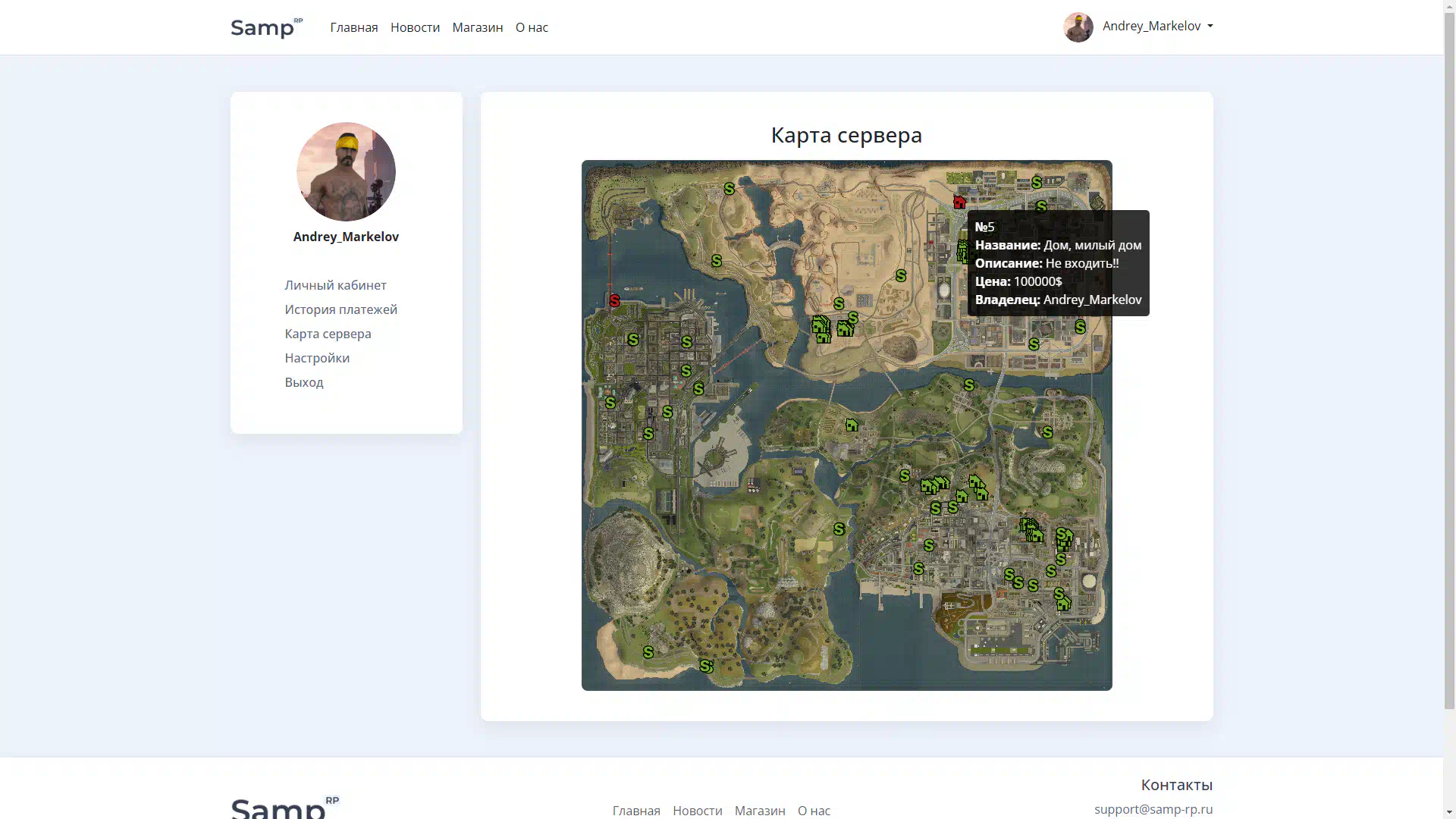The height and width of the screenshot is (819, 1456).
Task: Open the Andrey_Markelov account dropdown
Action: tap(1157, 27)
